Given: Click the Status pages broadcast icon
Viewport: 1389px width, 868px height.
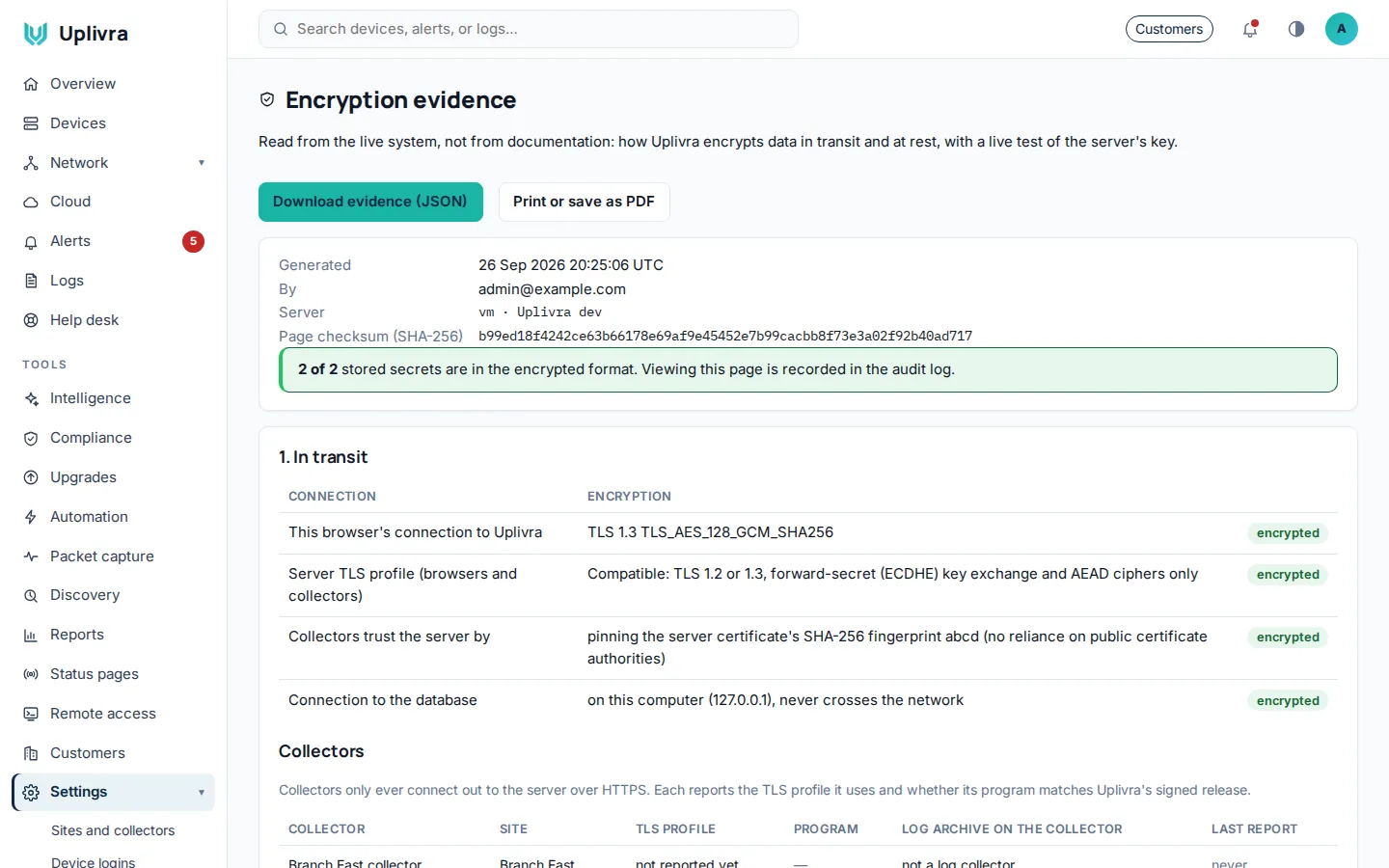Looking at the screenshot, I should point(31,674).
